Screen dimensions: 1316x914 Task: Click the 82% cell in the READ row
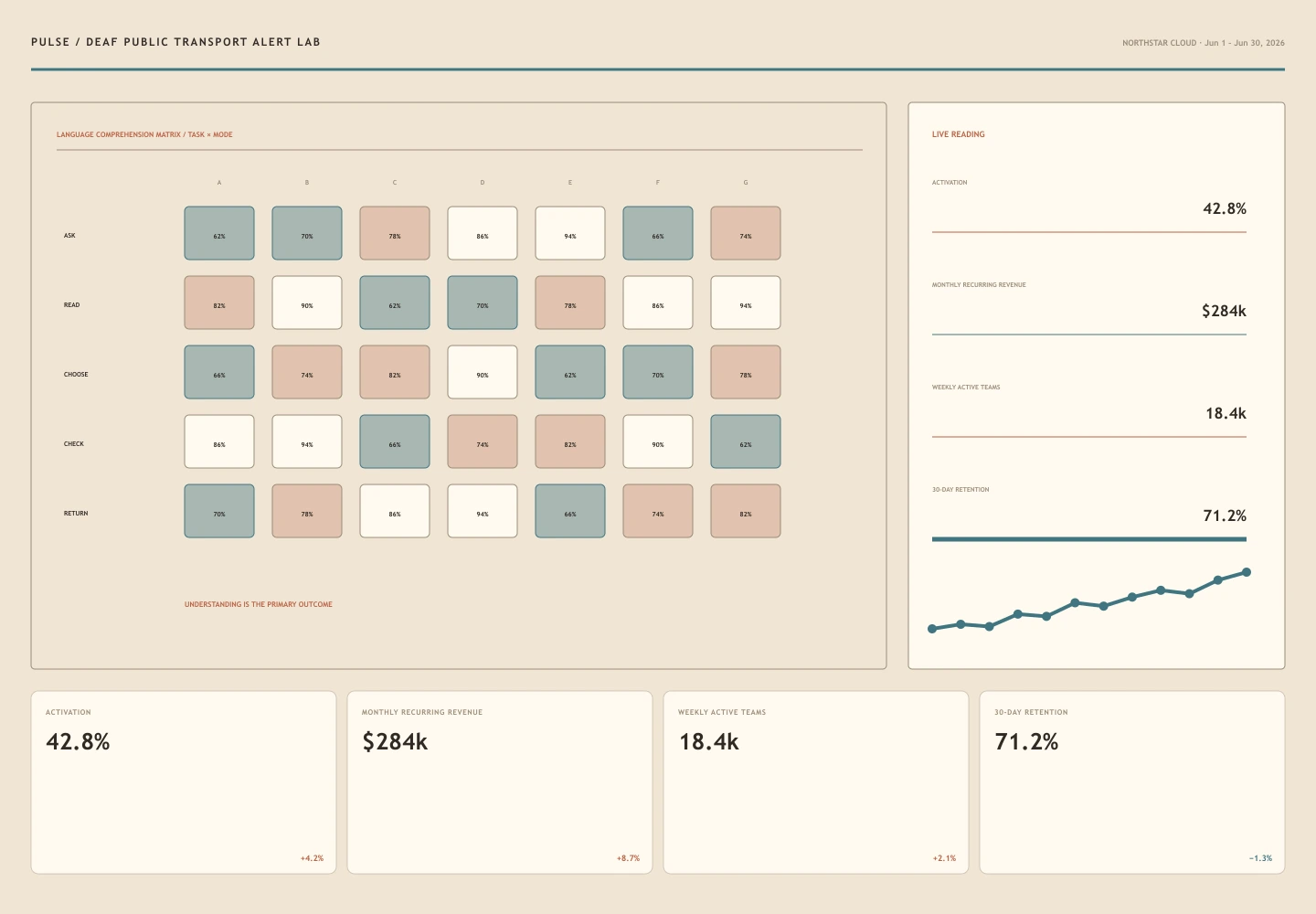tap(219, 303)
